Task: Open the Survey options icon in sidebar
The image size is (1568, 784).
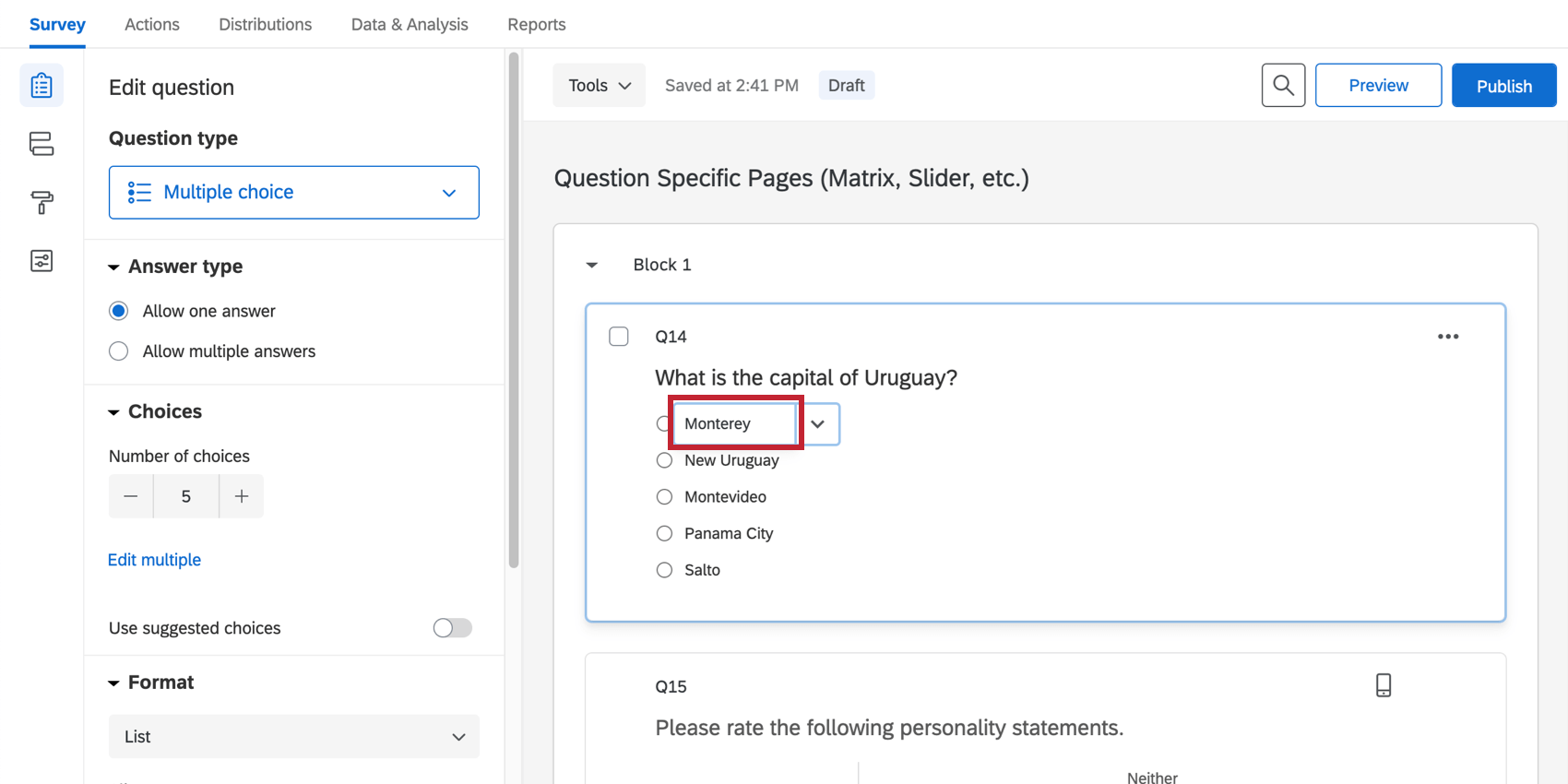Action: pyautogui.click(x=42, y=261)
